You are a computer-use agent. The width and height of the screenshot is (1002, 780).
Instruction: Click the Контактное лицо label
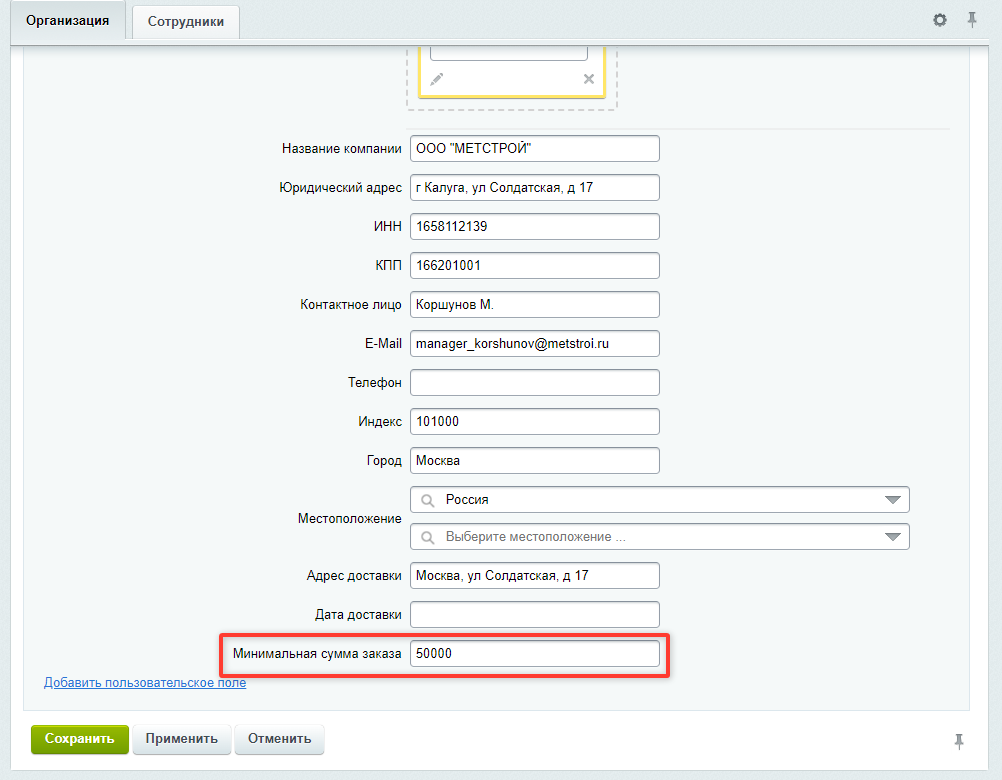point(351,305)
